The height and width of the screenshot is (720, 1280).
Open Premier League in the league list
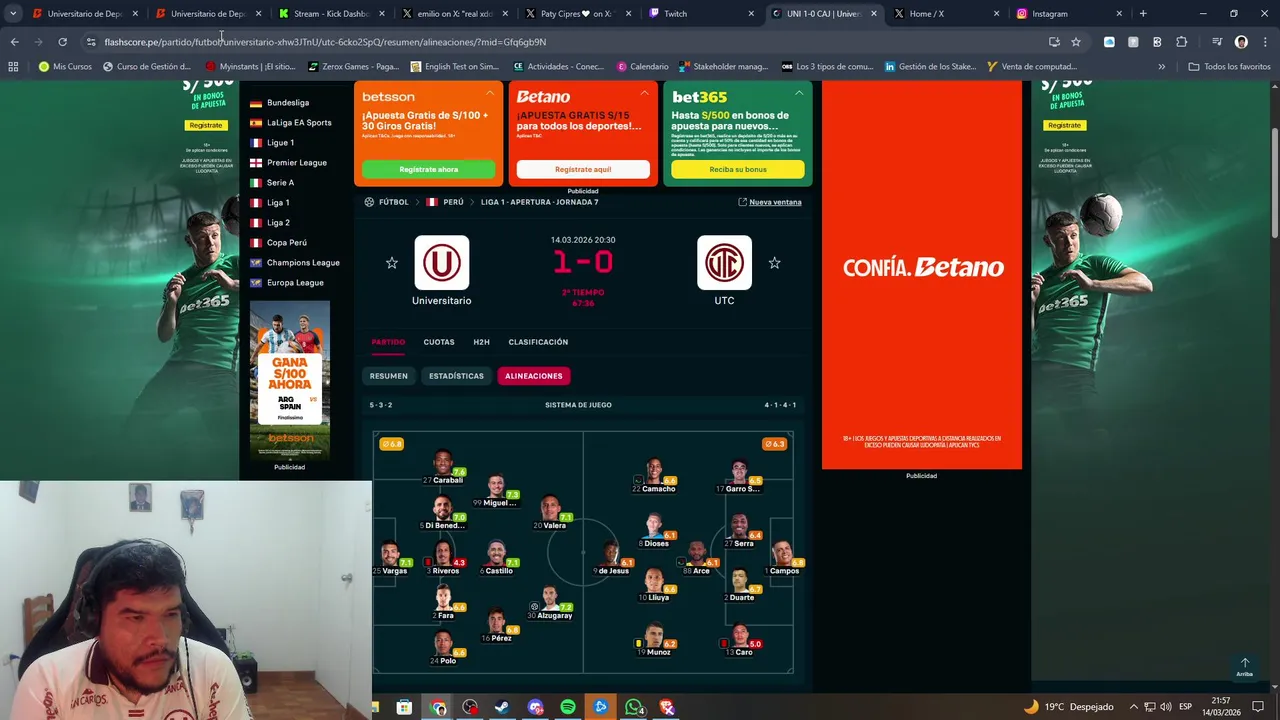[296, 163]
